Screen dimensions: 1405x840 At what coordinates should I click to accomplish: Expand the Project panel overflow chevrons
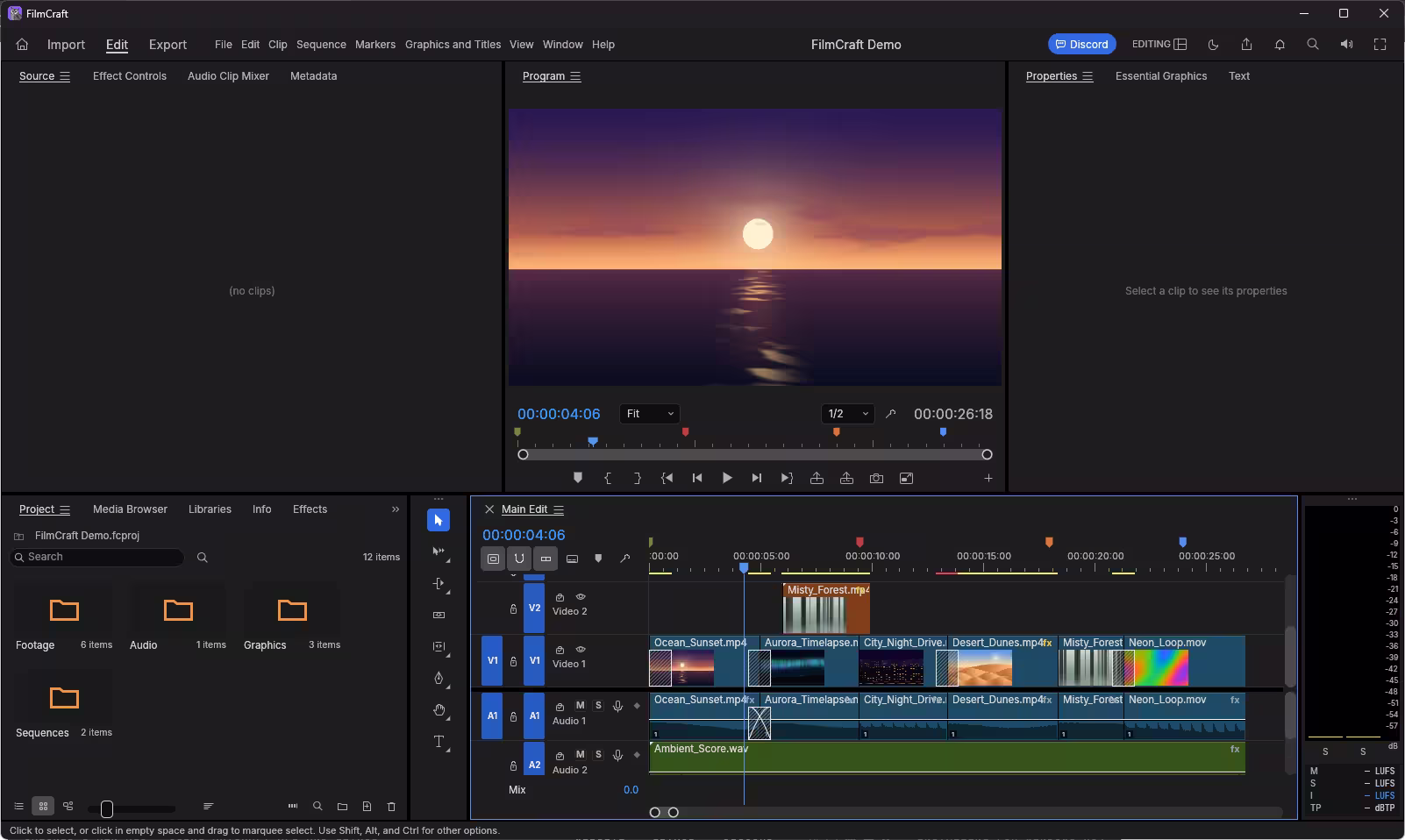point(396,509)
